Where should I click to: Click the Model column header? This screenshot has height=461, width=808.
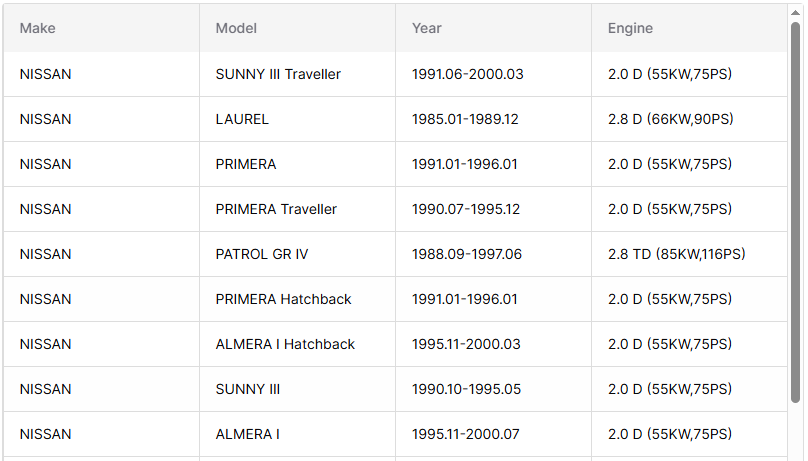[x=236, y=28]
